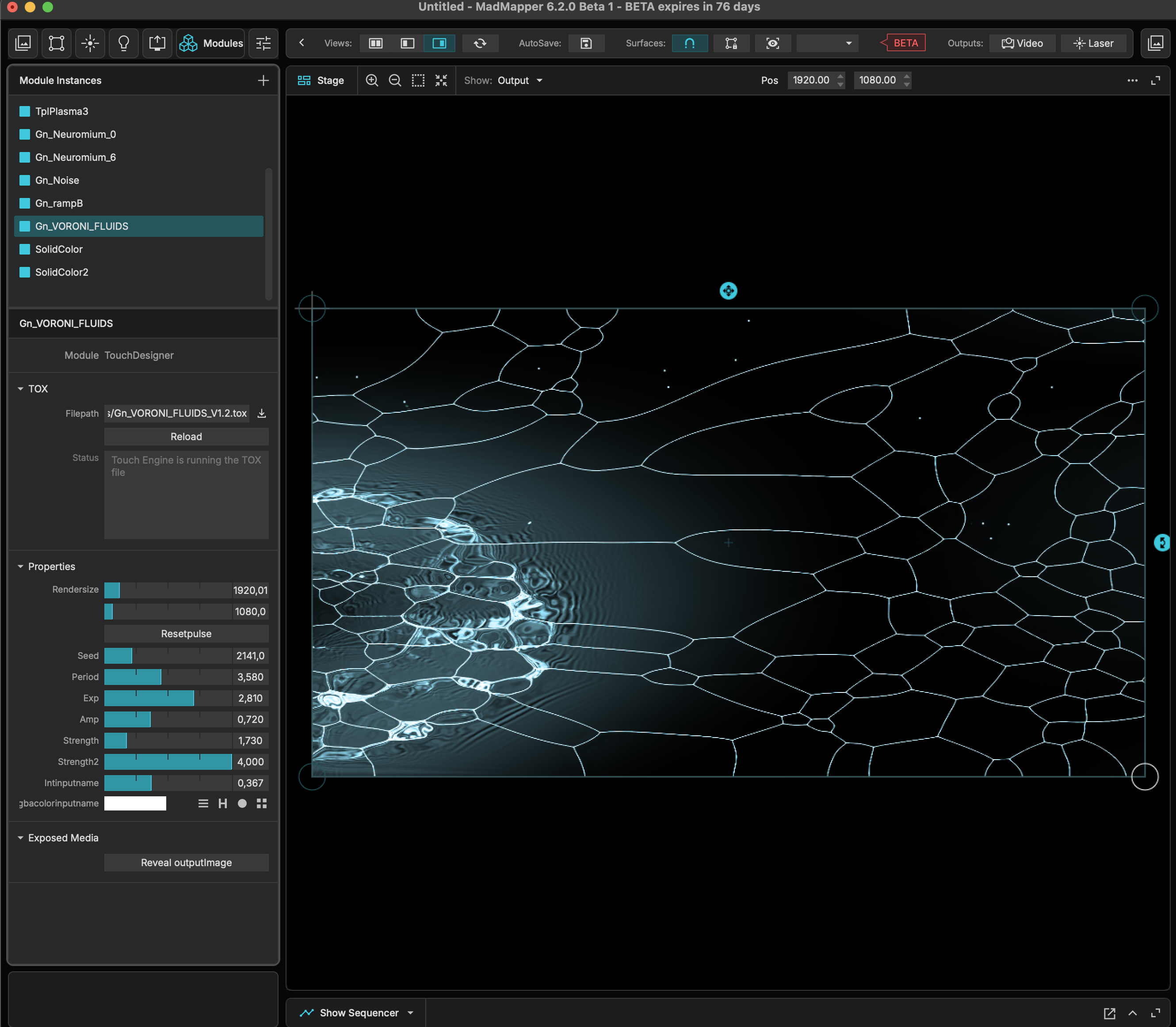The width and height of the screenshot is (1176, 1027).
Task: Select SolidColor2 module instance
Action: click(139, 272)
